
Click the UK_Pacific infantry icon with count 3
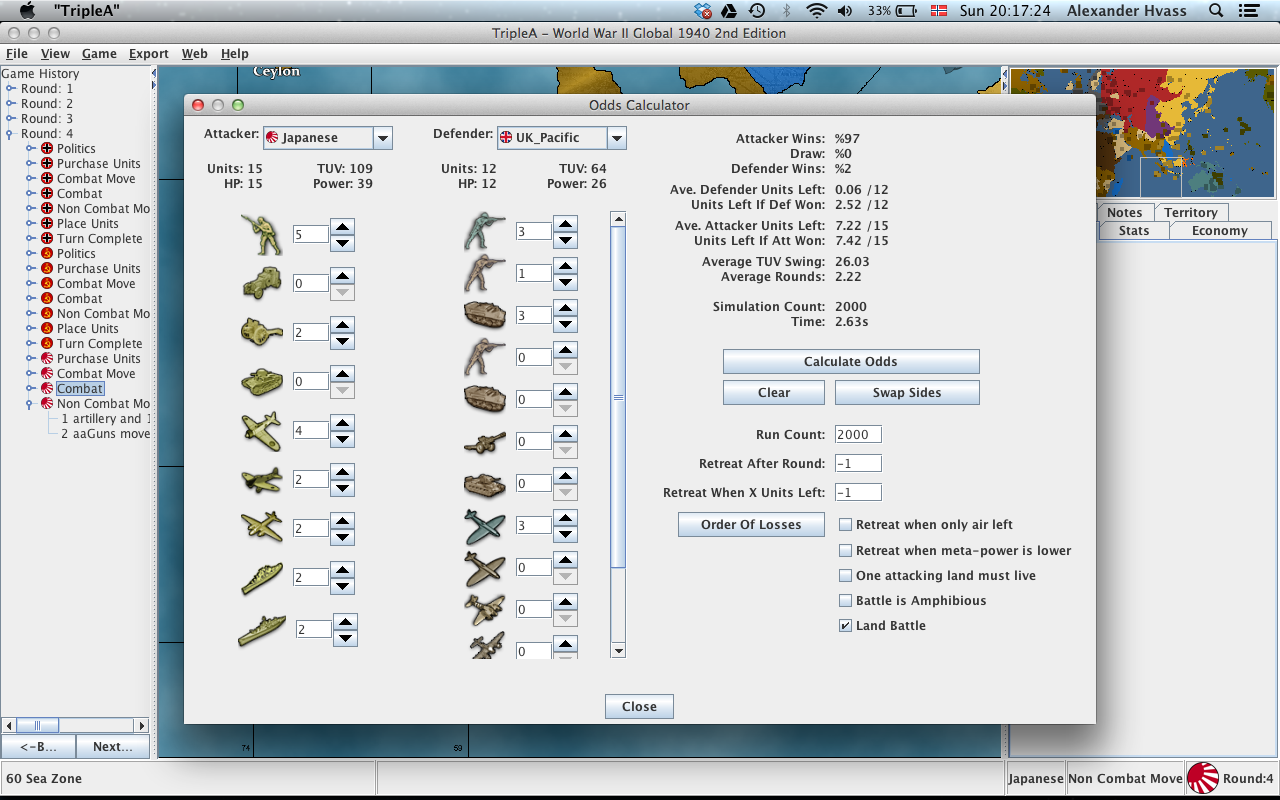coord(485,231)
